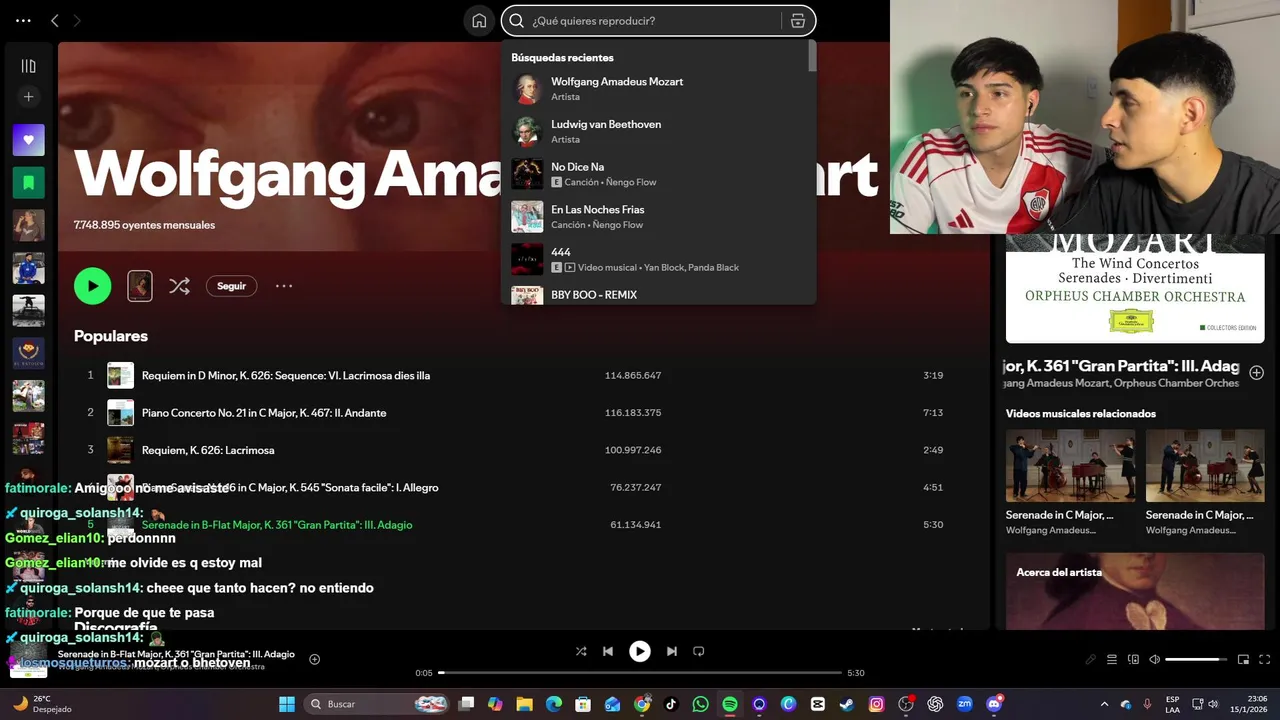Screen dimensions: 1280x720
Task: Go to Spotify Home via house icon
Action: tap(479, 21)
